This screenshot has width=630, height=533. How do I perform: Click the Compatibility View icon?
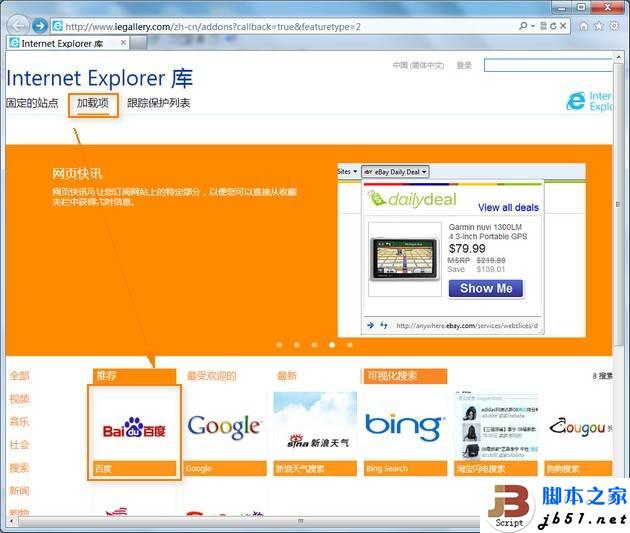(x=543, y=26)
